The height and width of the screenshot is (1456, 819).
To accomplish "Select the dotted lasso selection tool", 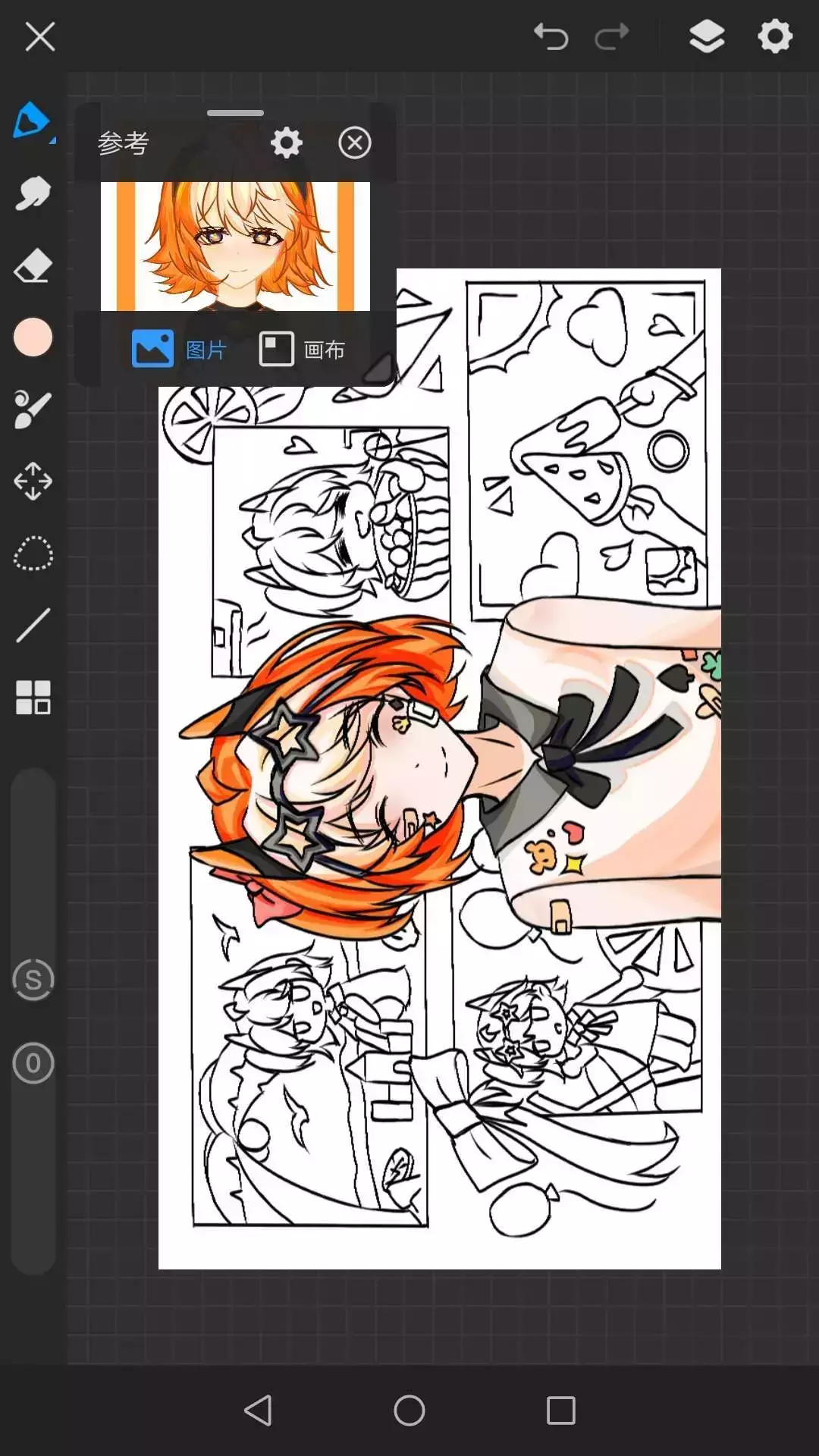I will 33,554.
